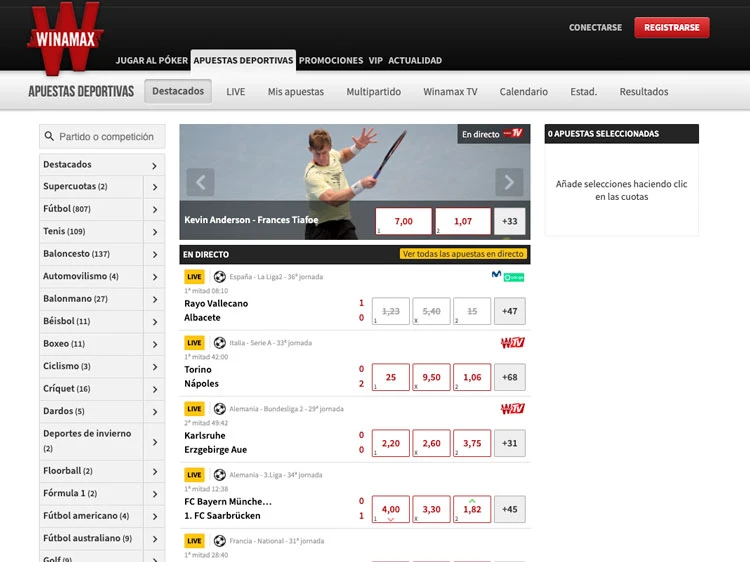Viewport: 750px width, 562px height.
Task: Select Erzgebirge Aue win odds 3,75
Action: click(472, 443)
